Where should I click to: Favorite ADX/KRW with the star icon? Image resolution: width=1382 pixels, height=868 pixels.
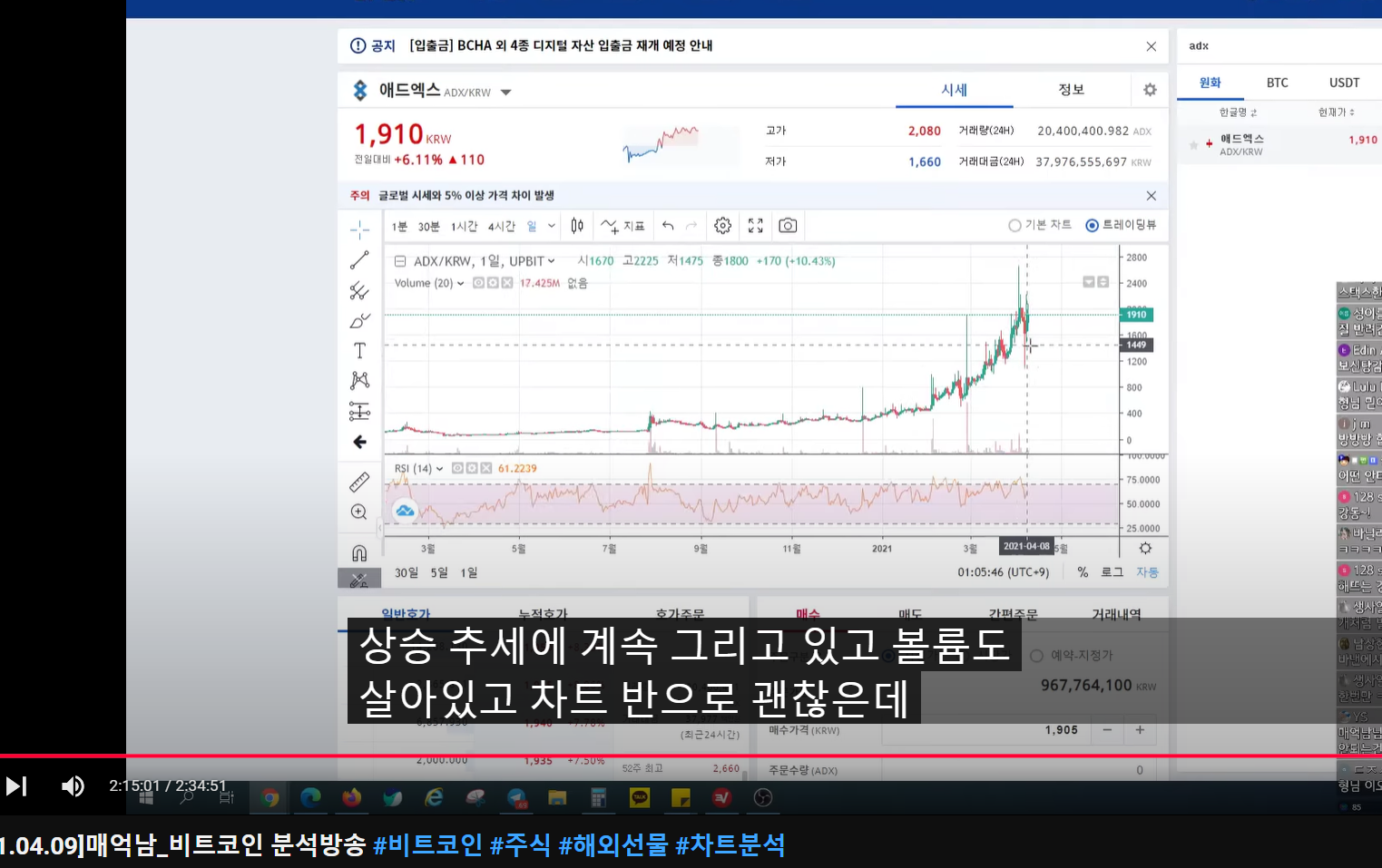pos(1193,145)
